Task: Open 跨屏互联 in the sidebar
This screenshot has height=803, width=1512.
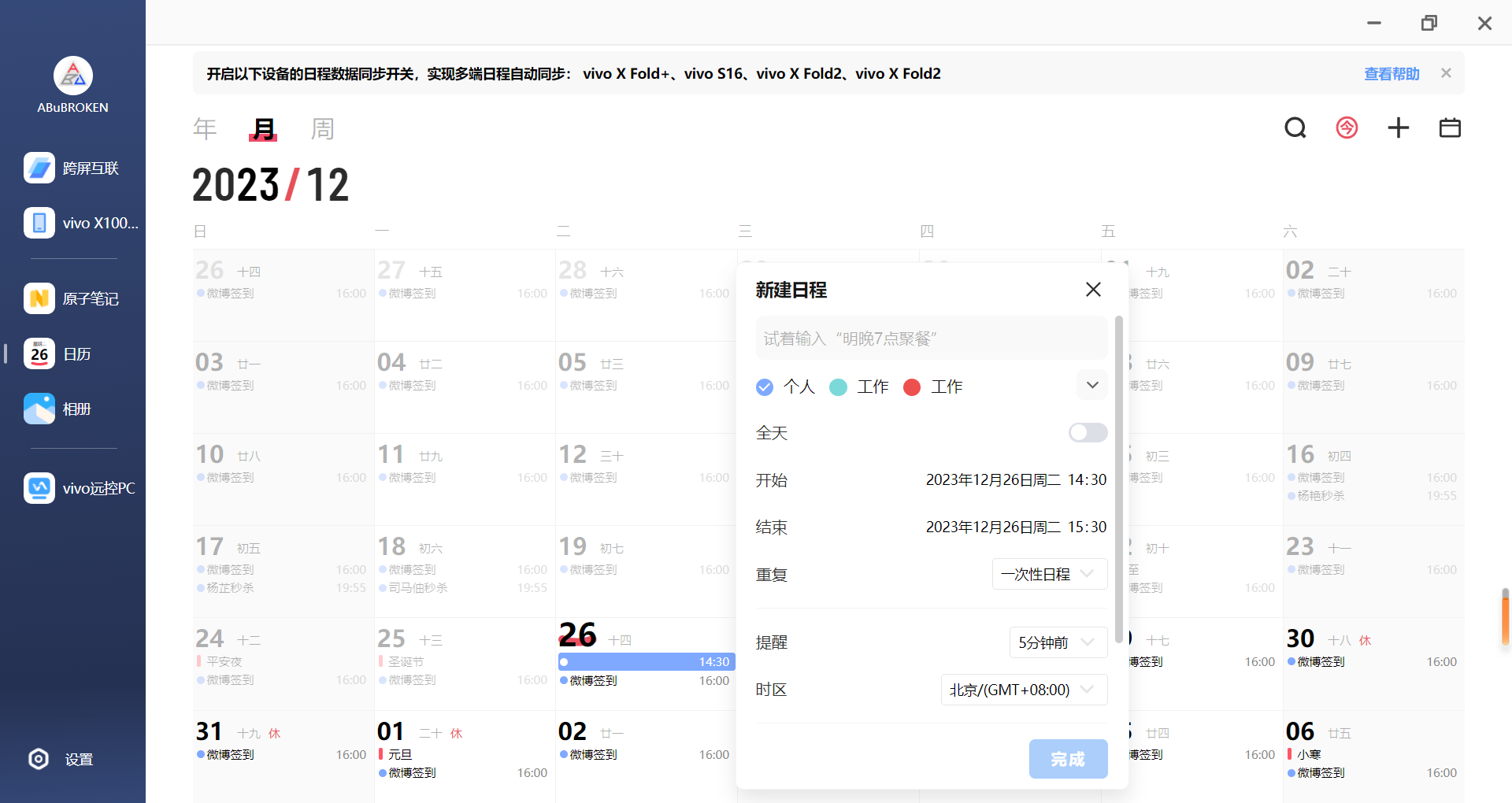Action: 72,168
